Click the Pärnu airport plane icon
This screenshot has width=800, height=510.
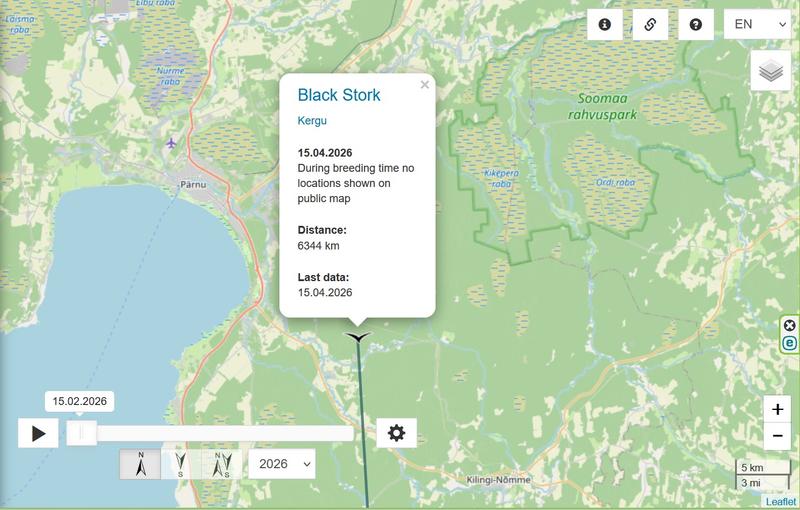coord(171,143)
